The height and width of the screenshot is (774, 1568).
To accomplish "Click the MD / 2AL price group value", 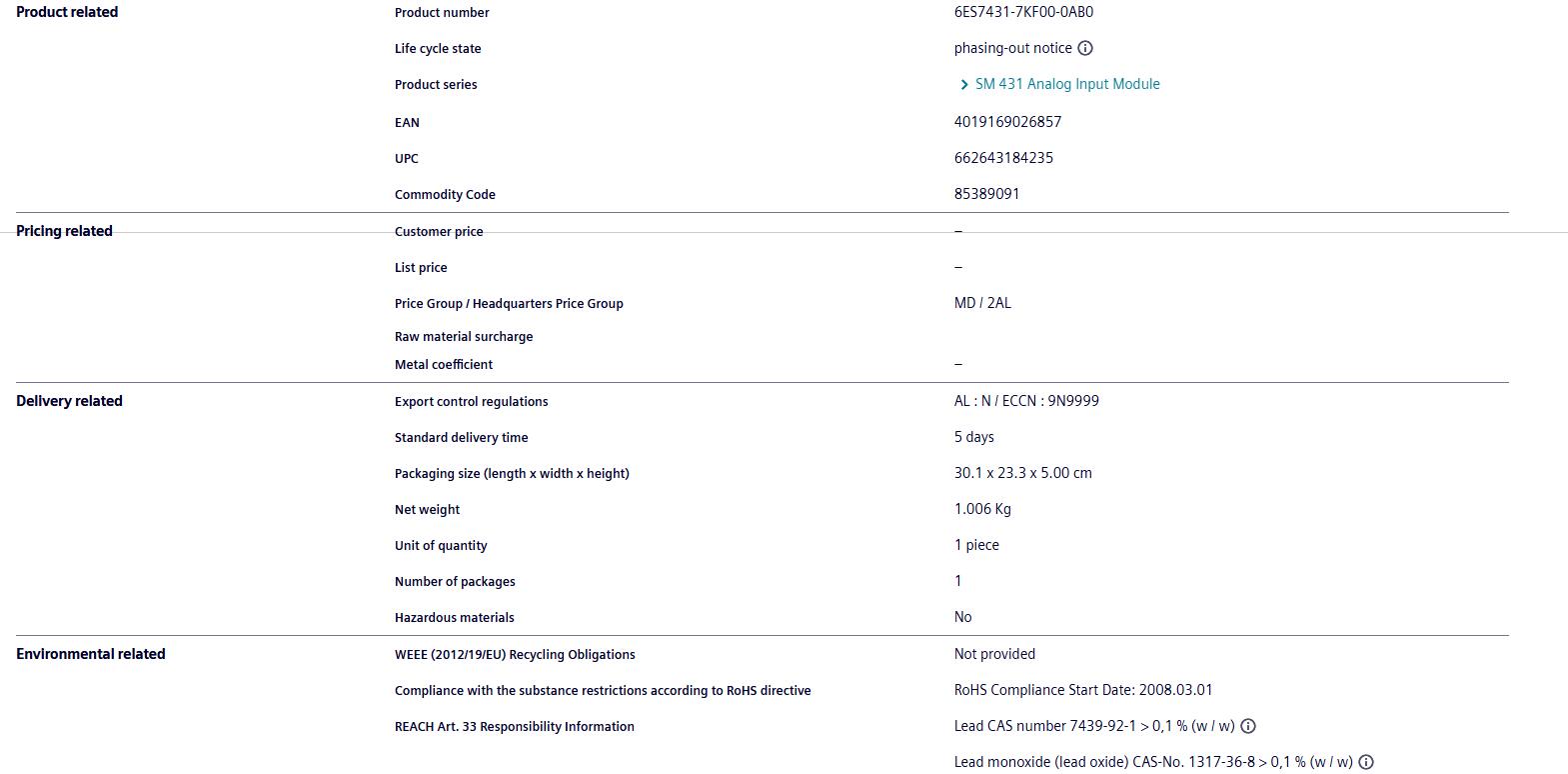I will (982, 303).
